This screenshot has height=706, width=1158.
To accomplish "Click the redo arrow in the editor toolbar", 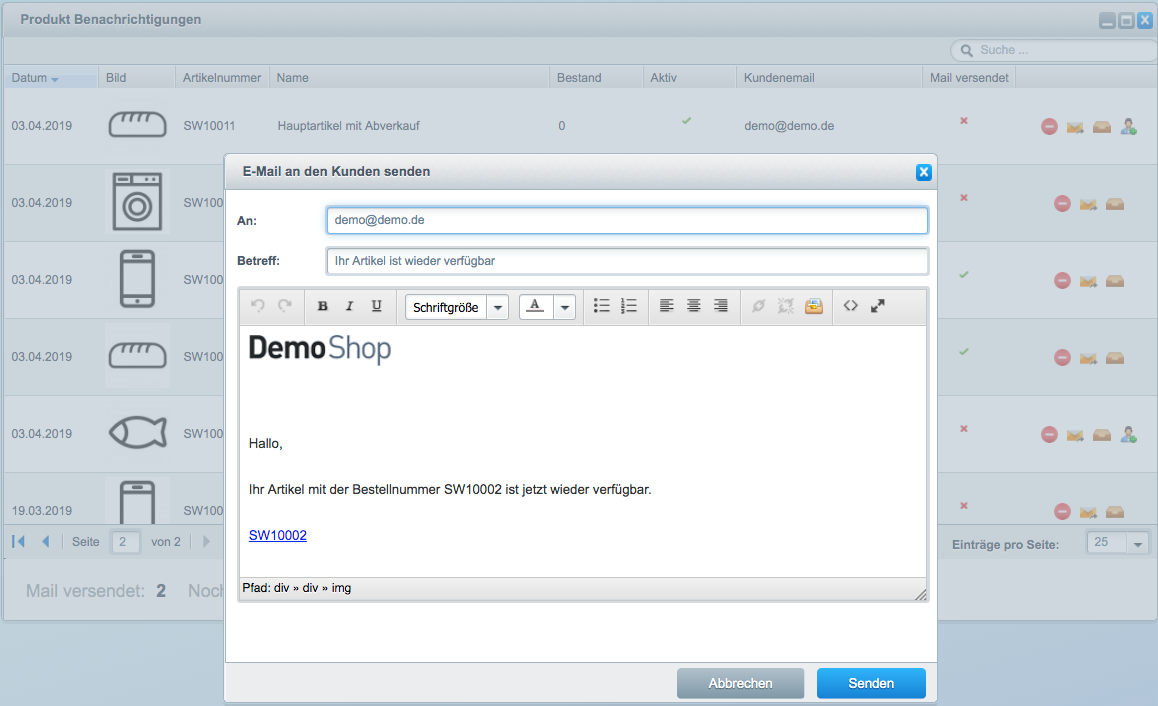I will pos(284,306).
